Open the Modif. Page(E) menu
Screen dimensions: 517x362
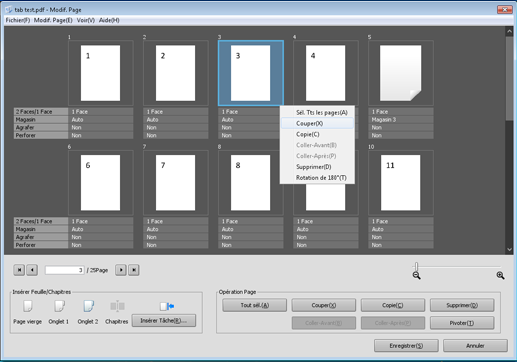coord(53,20)
